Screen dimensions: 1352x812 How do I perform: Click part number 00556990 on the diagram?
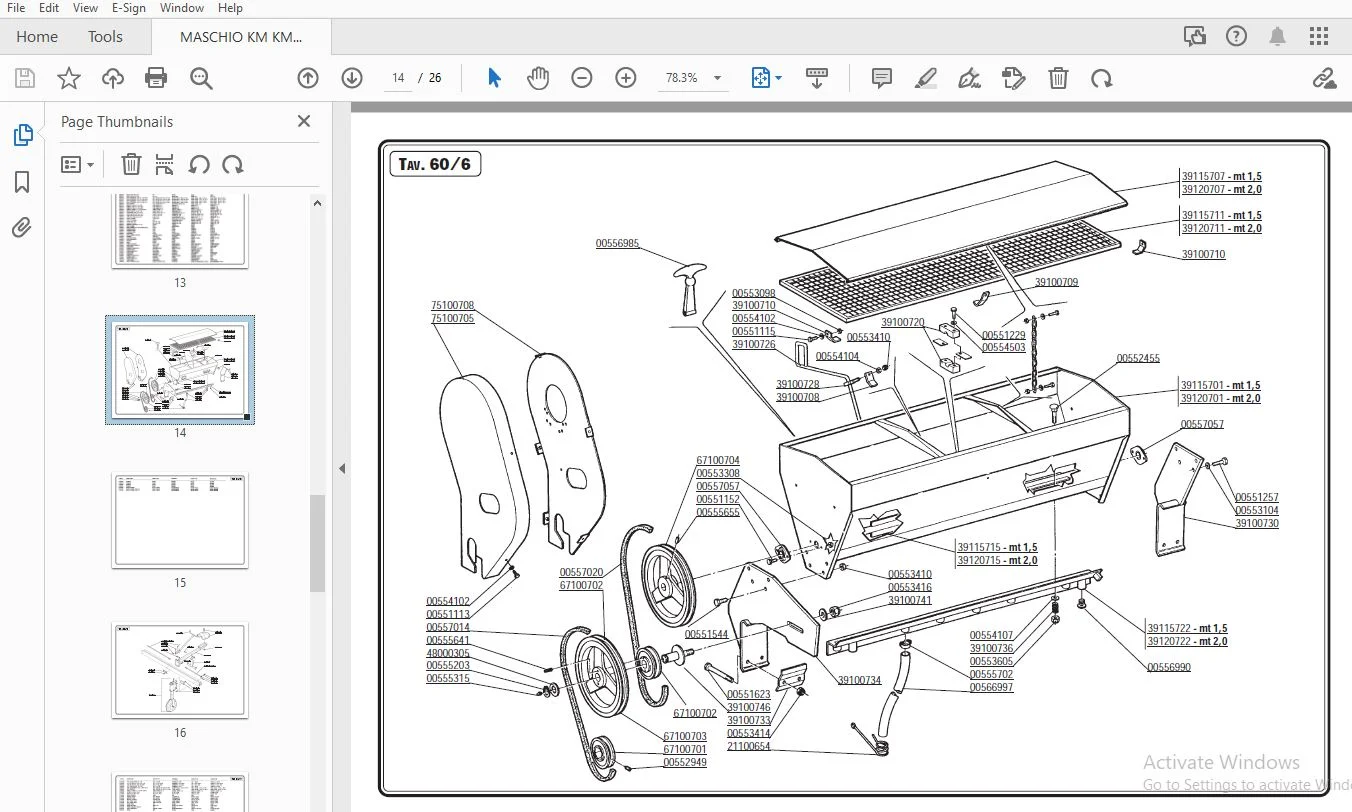(x=1169, y=667)
